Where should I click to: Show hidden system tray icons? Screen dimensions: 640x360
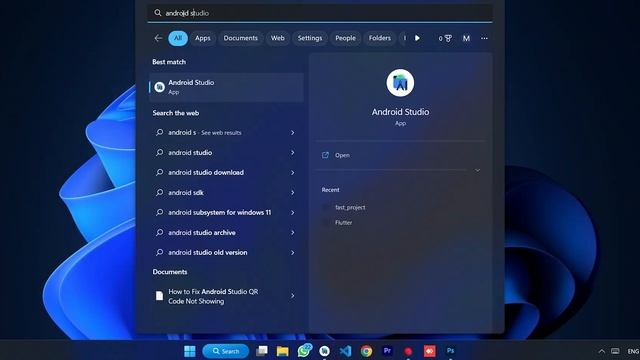click(602, 351)
